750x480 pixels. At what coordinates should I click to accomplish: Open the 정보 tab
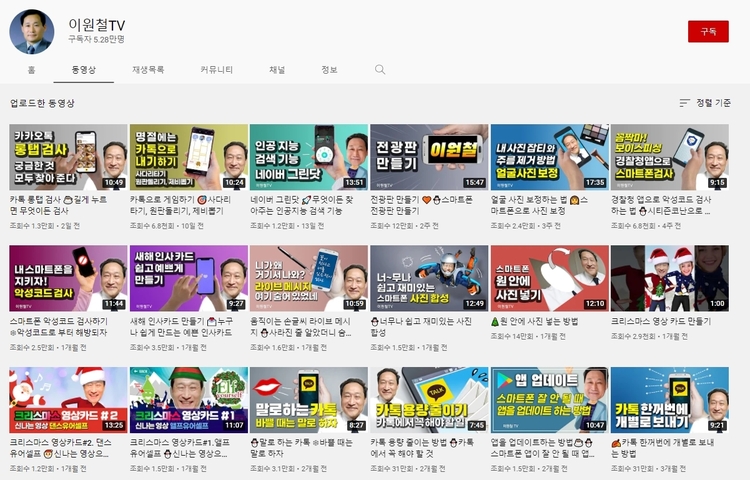[x=329, y=70]
